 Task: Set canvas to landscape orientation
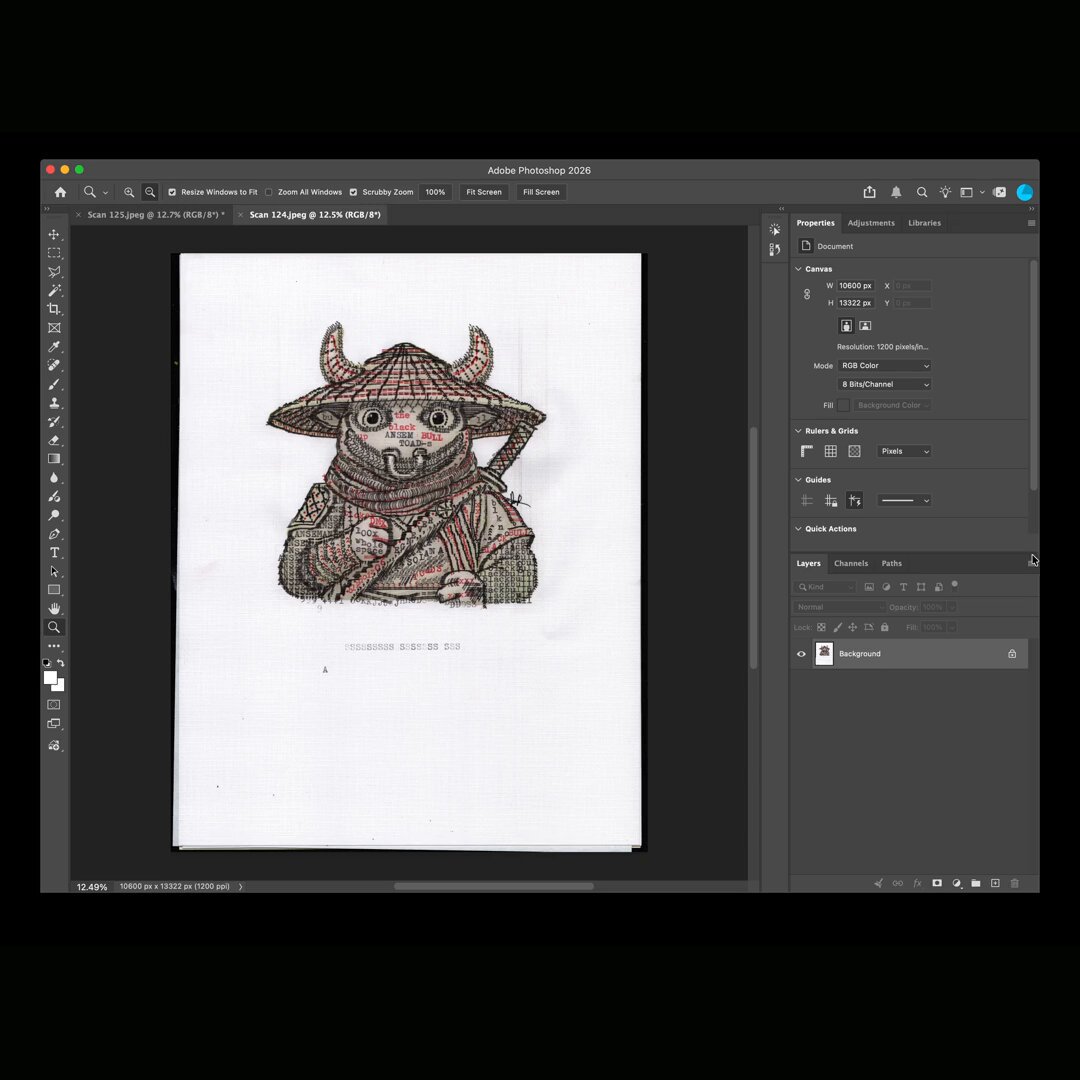[865, 326]
